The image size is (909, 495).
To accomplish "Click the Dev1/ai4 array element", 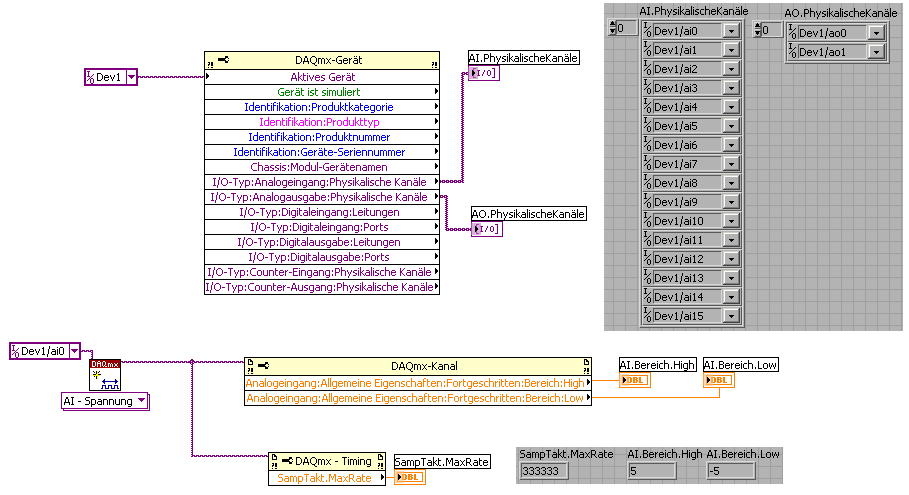I will coord(691,107).
